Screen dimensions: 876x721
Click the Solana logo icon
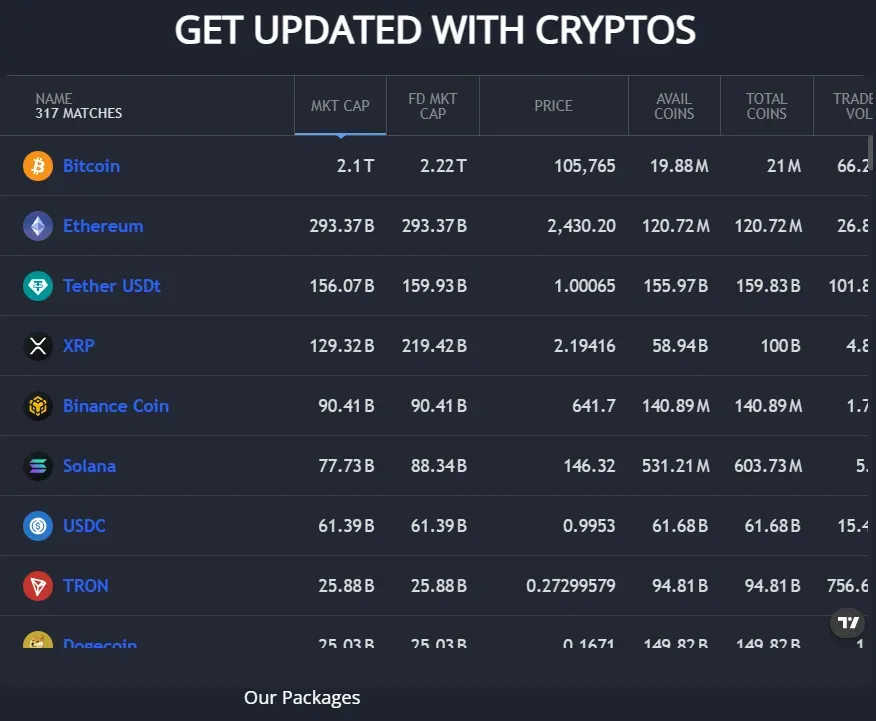click(x=38, y=466)
